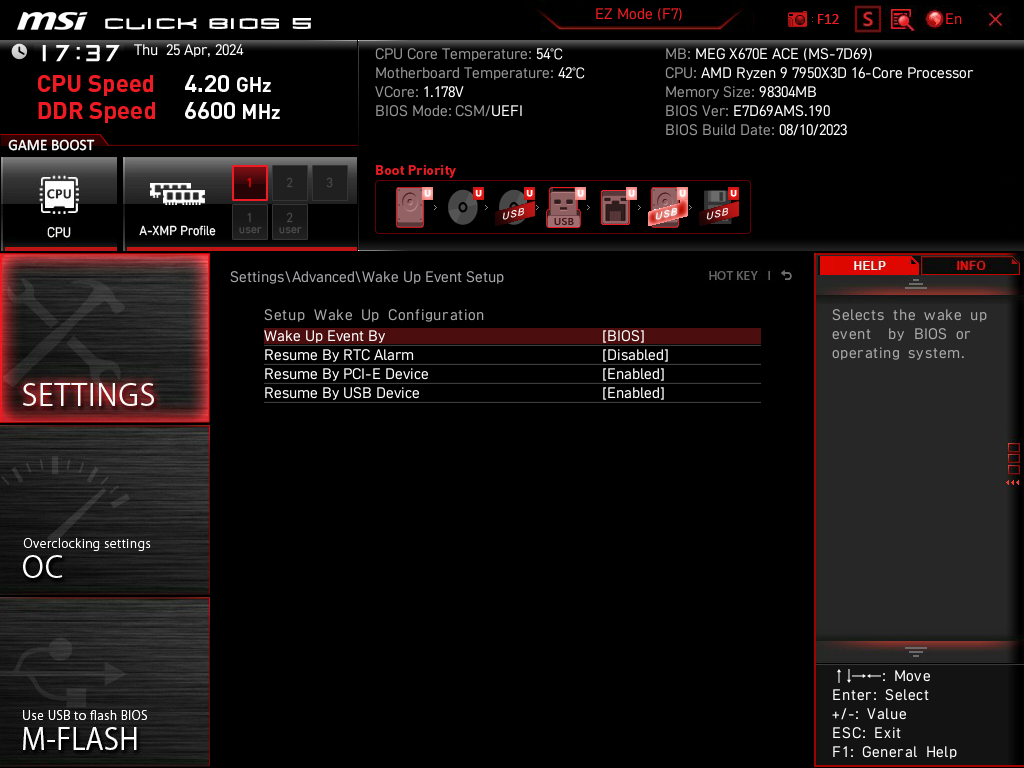Select the hard disk boot priority icon
The image size is (1024, 768).
tap(412, 207)
